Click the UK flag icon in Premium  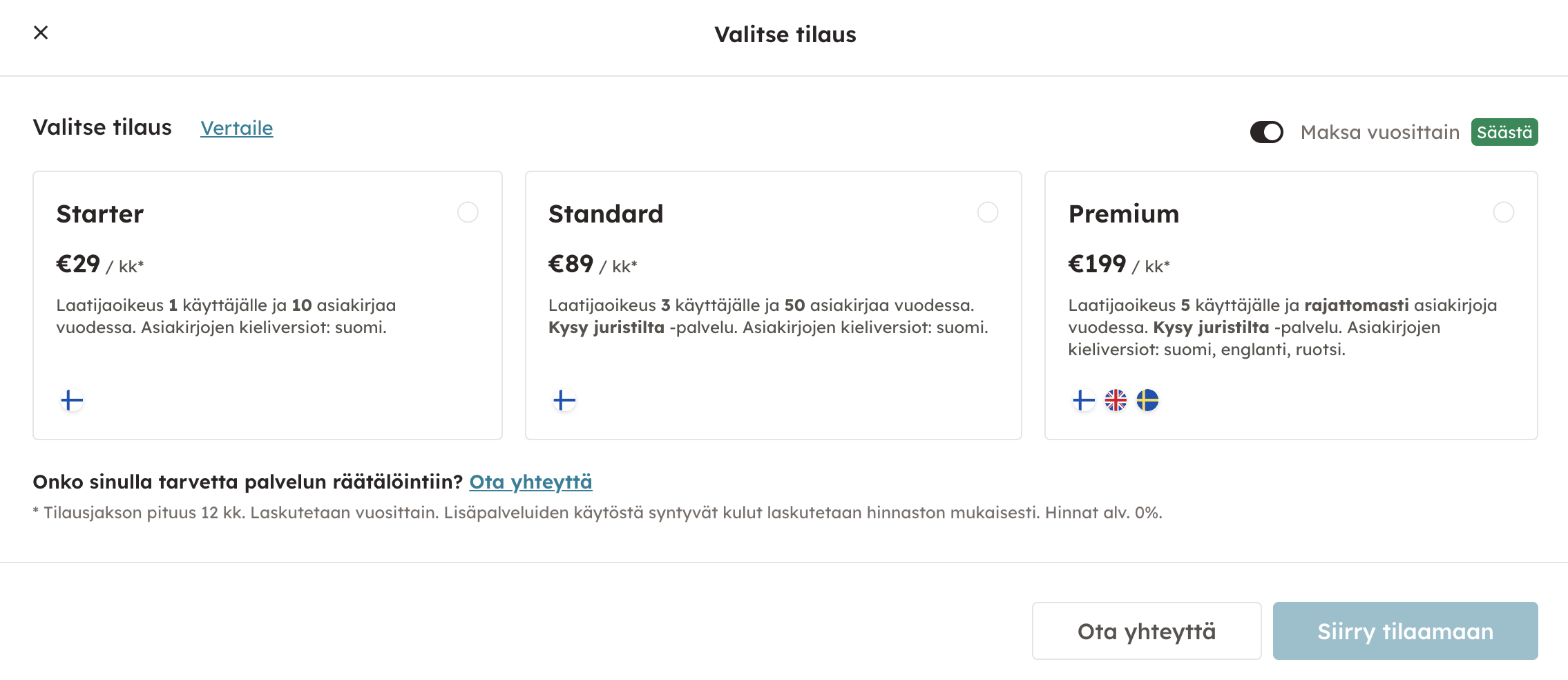coord(1116,400)
